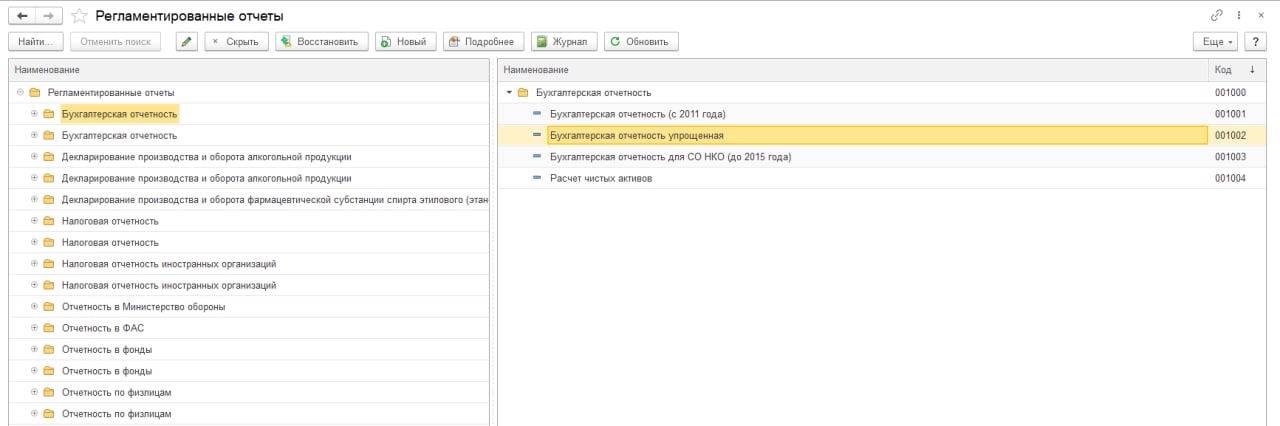Image resolution: width=1280 pixels, height=426 pixels.
Task: Open the Журнал button
Action: point(564,41)
